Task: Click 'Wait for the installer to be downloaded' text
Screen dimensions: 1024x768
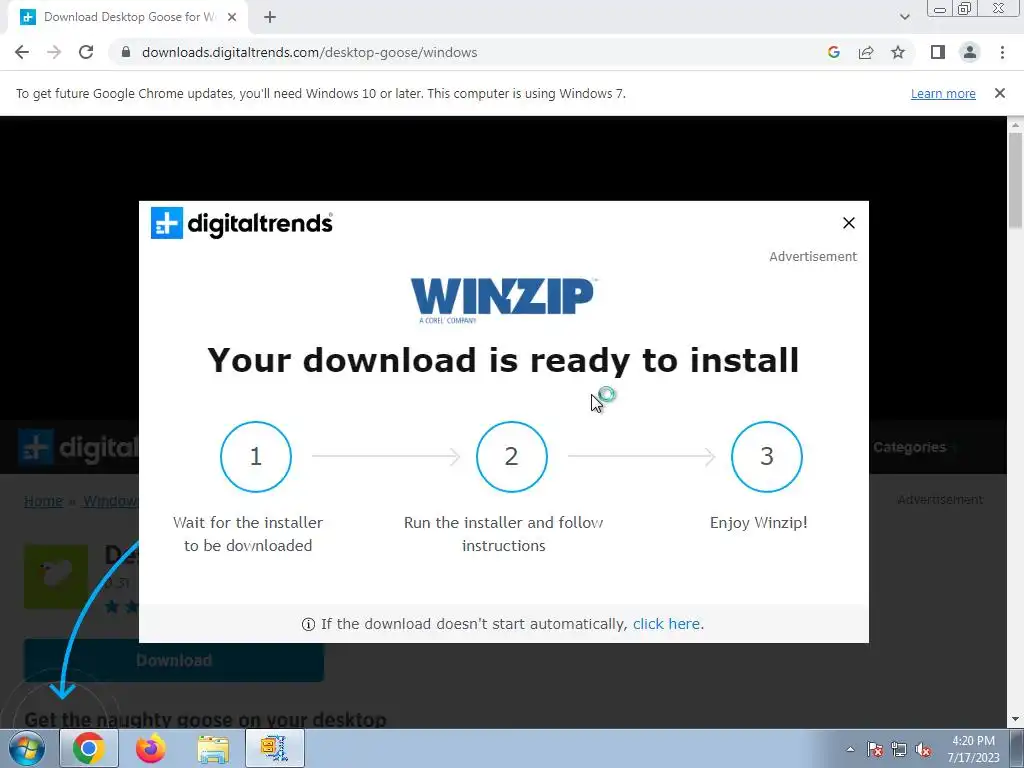Action: (248, 534)
